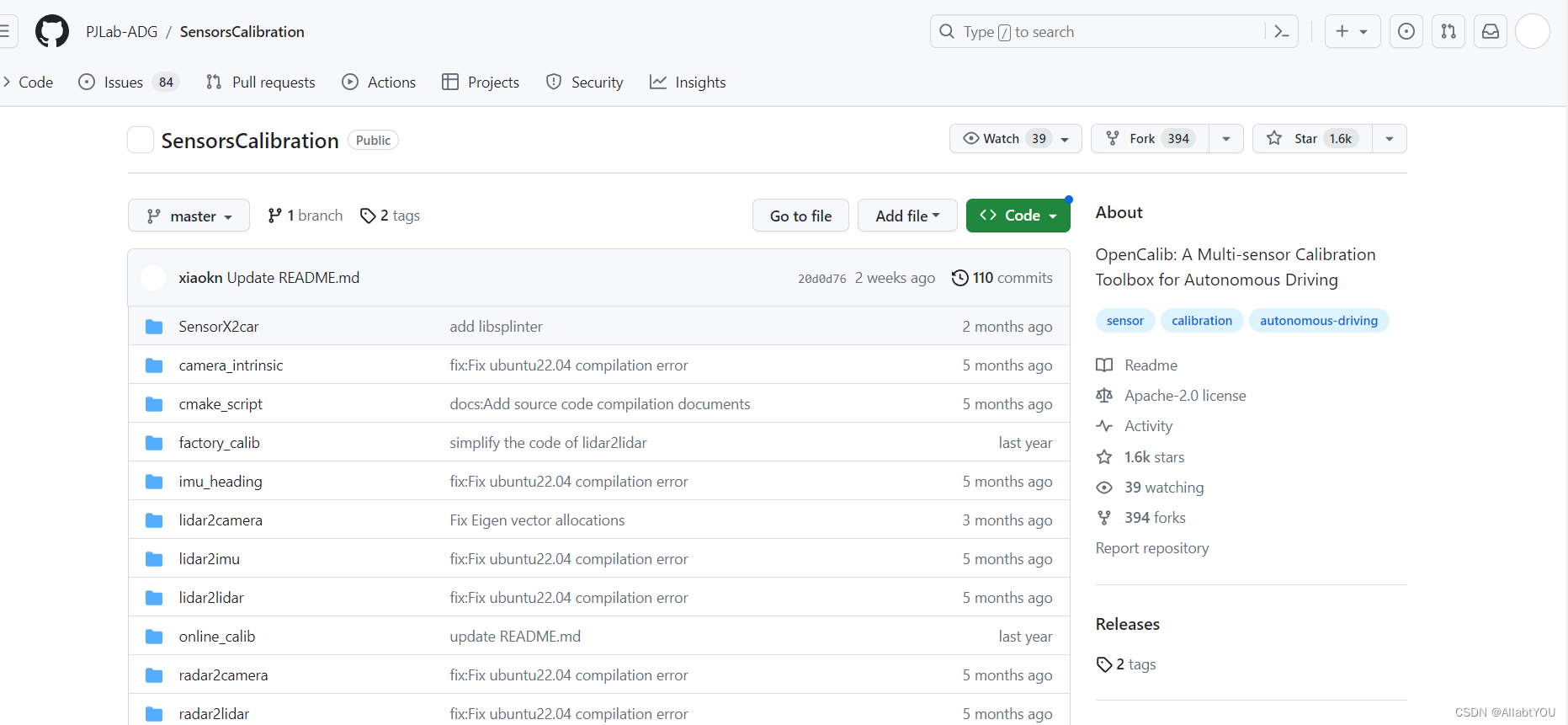Open the issues shortcut icon in header
1568x725 pixels.
1406,31
